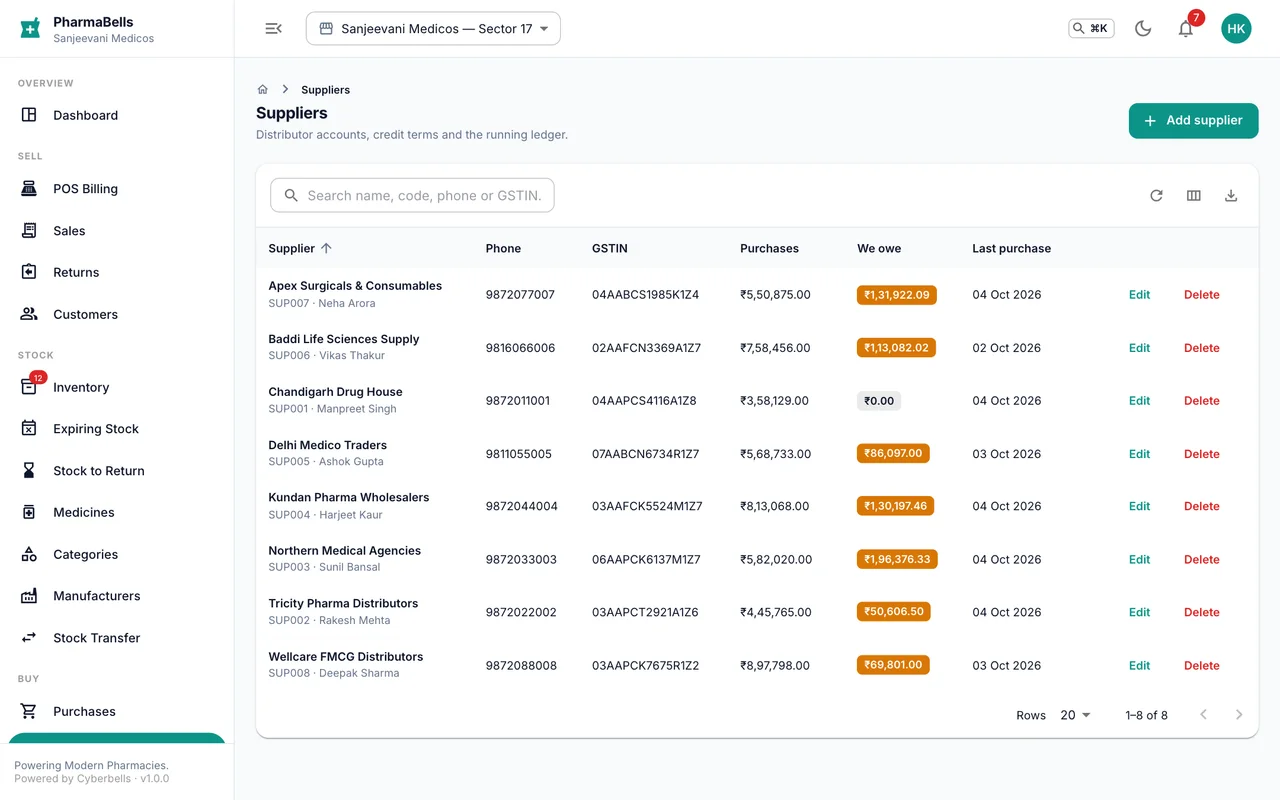Select GSTIN 07AABCN6734R1Z7 cell
Screen dimensions: 1280x800
(647, 454)
